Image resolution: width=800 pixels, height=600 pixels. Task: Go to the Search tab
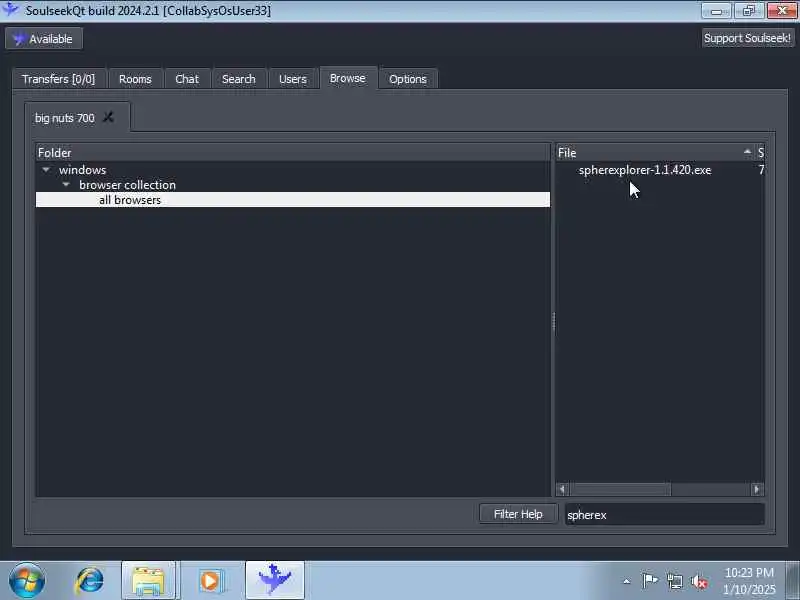pos(239,79)
